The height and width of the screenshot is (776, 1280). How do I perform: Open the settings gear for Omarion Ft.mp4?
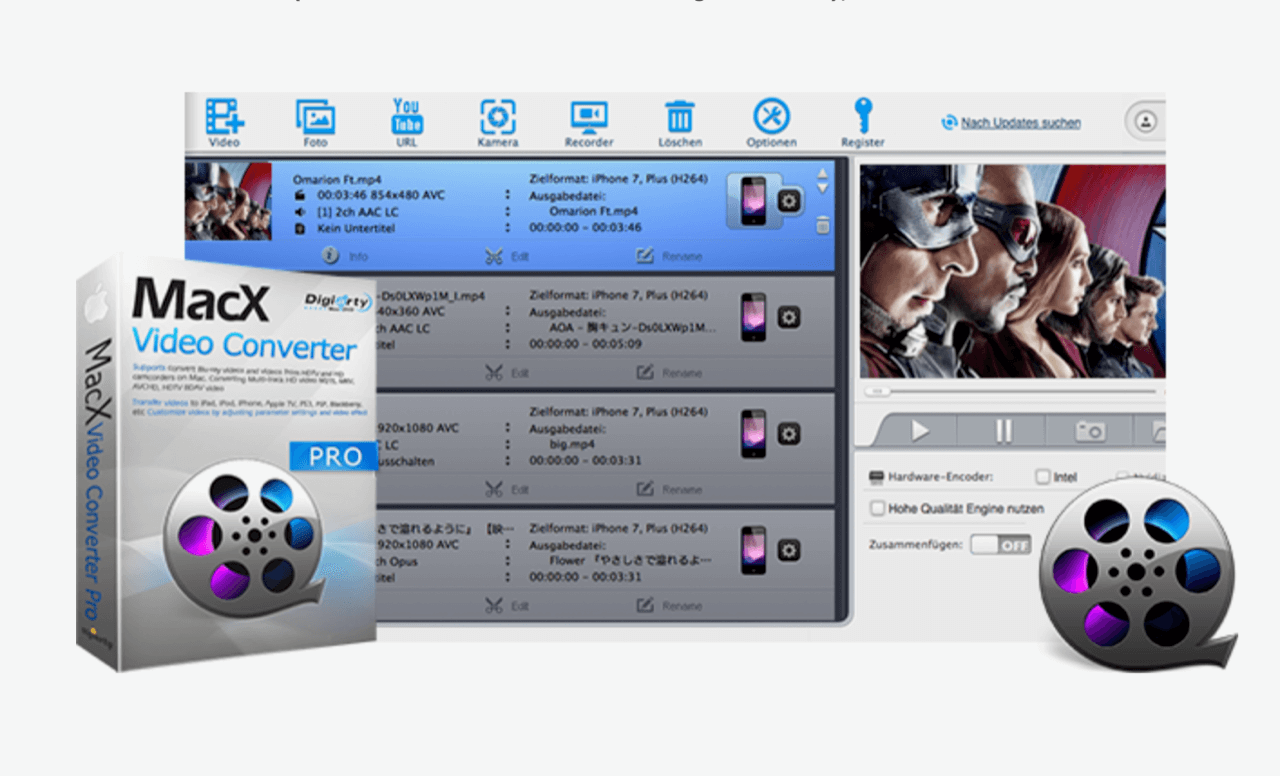(789, 201)
